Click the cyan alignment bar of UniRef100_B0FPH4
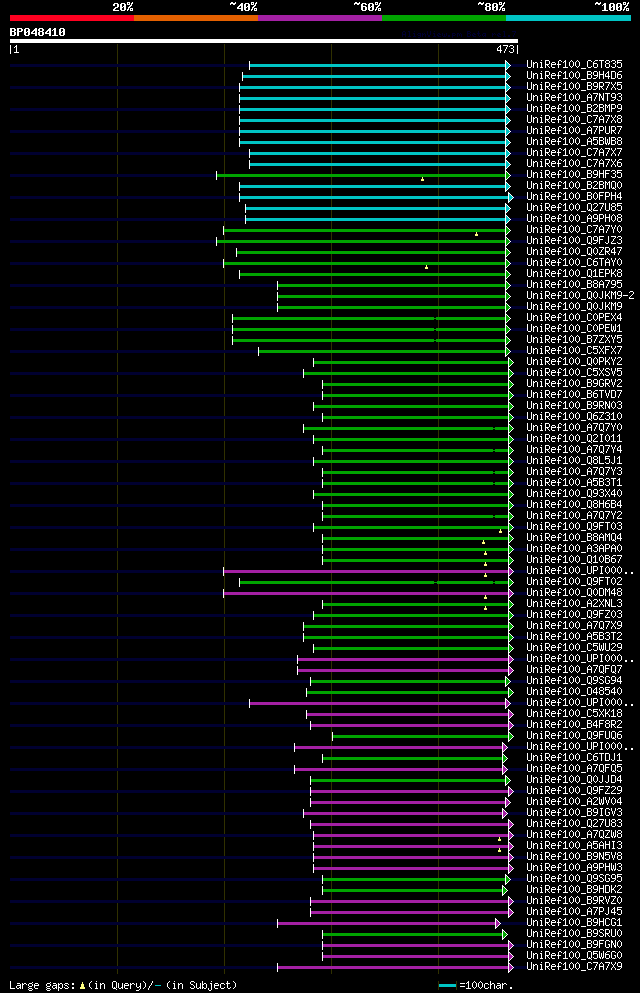 (376, 198)
